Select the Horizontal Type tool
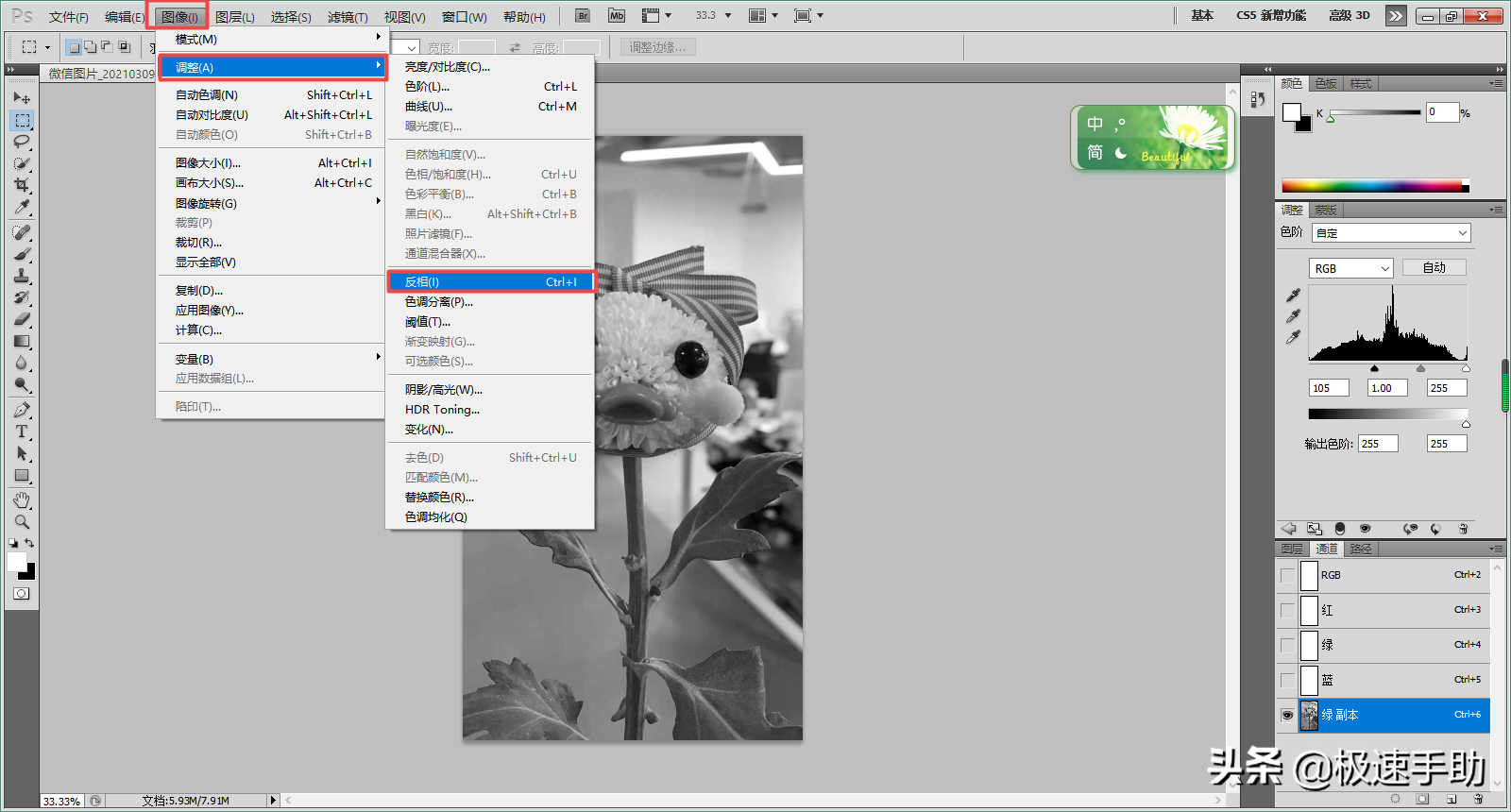Image resolution: width=1511 pixels, height=812 pixels. click(22, 431)
